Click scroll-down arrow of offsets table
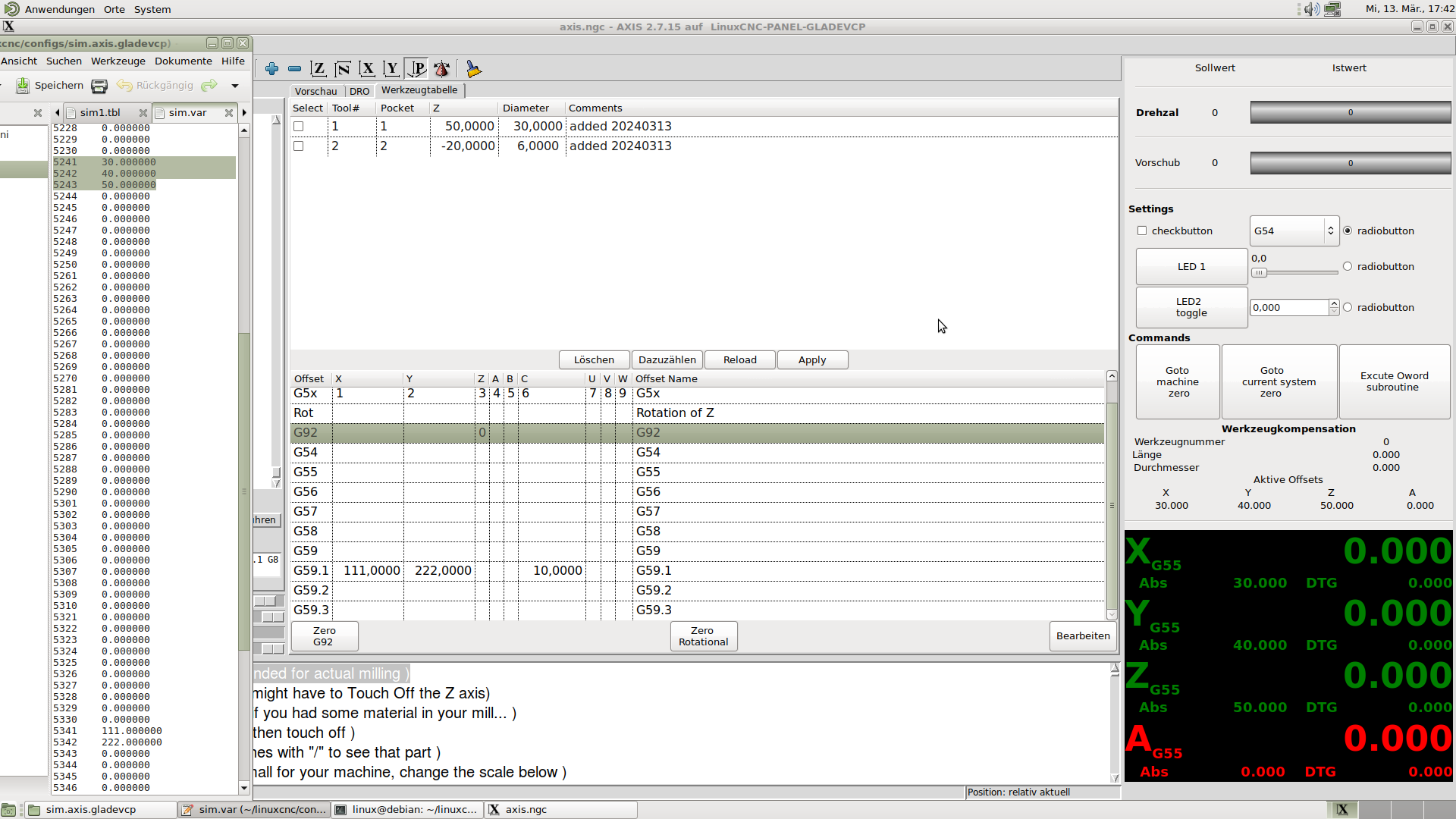 (1112, 615)
